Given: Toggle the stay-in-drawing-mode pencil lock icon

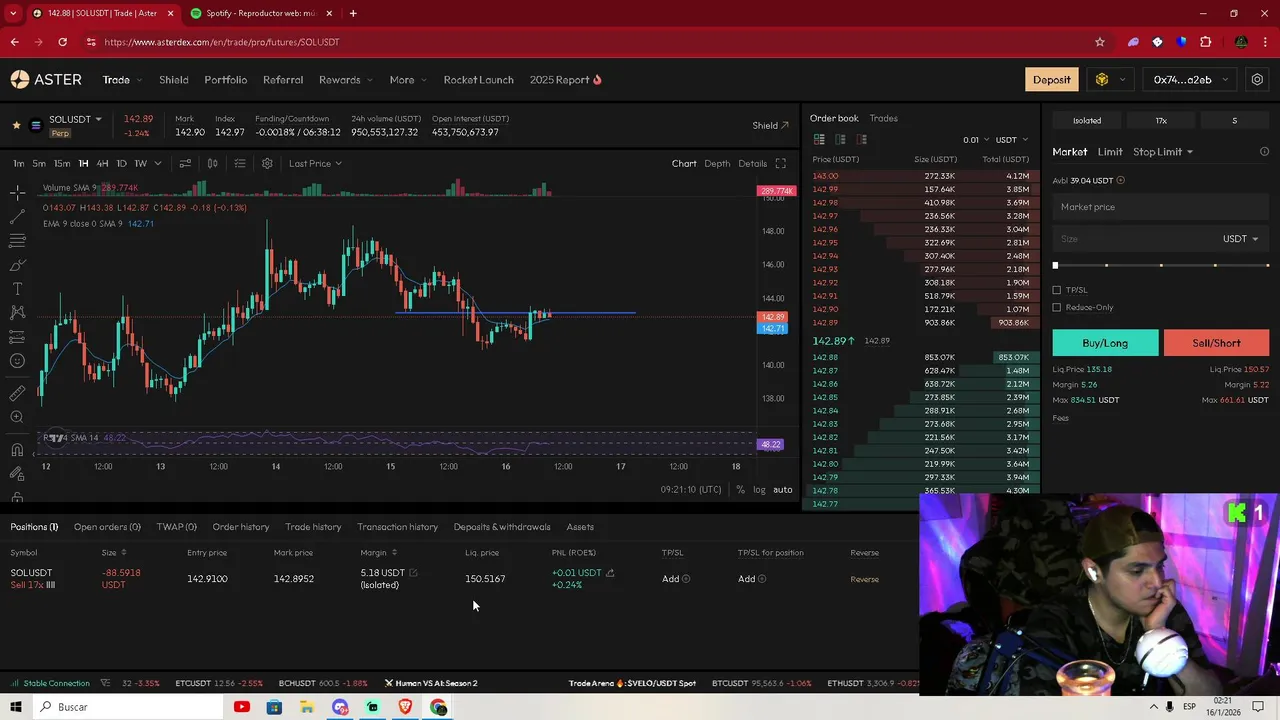Looking at the screenshot, I should (x=17, y=474).
